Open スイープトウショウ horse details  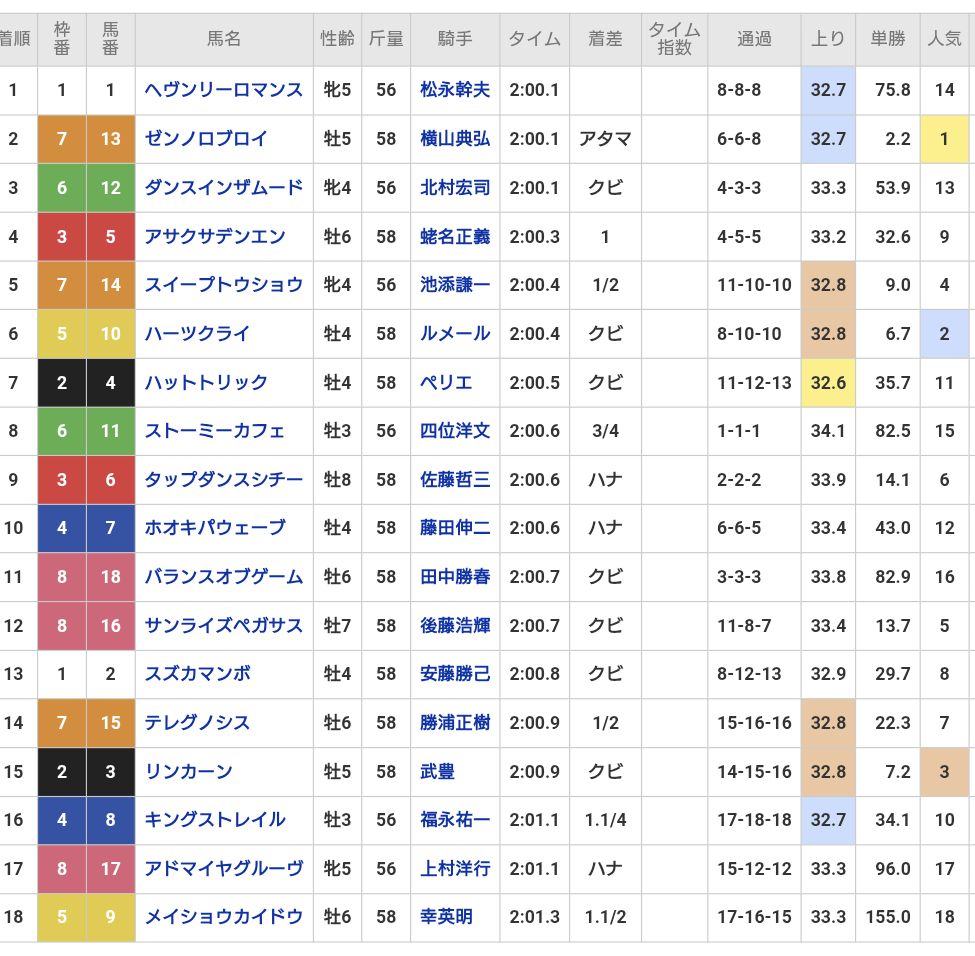point(223,285)
